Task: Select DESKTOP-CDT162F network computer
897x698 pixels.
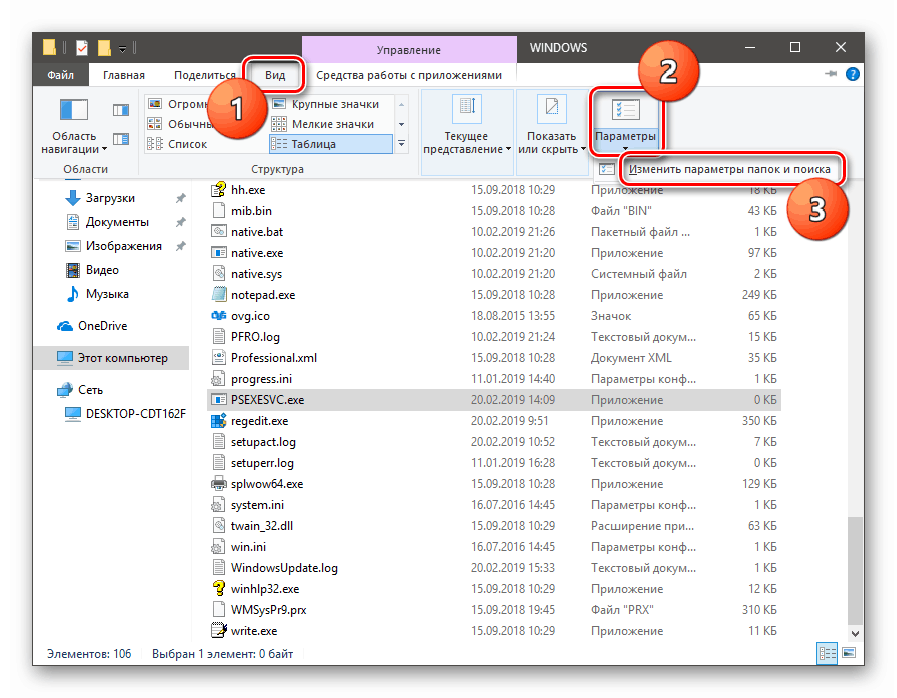Action: click(135, 414)
